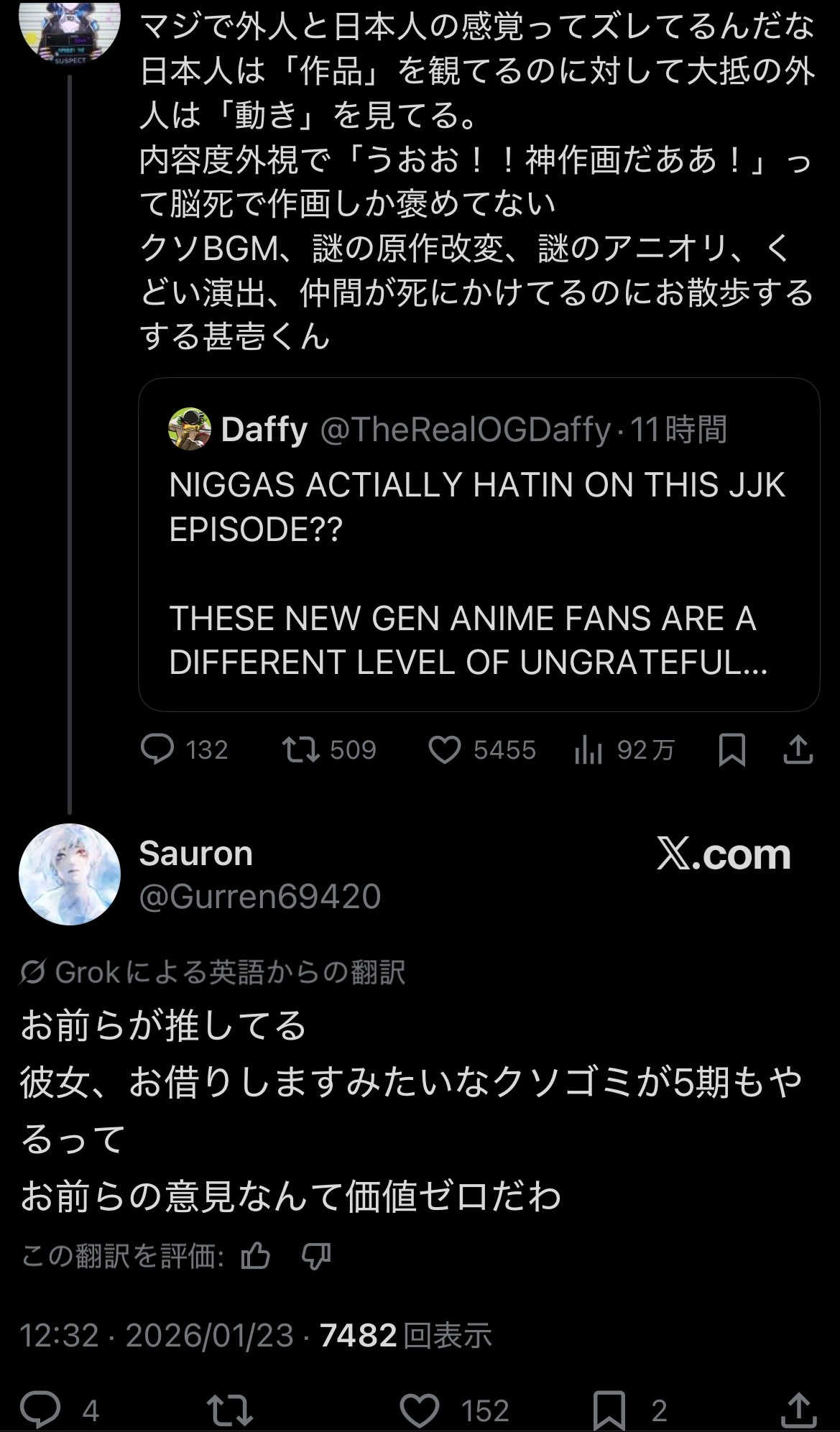
Task: Share the top tweet
Action: [798, 749]
